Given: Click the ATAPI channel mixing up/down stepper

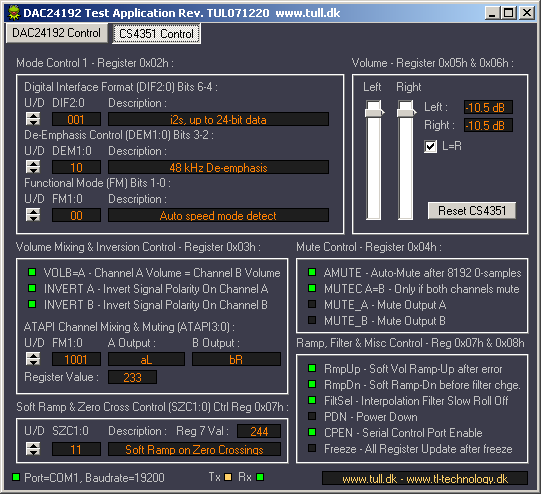Looking at the screenshot, I should [33, 359].
